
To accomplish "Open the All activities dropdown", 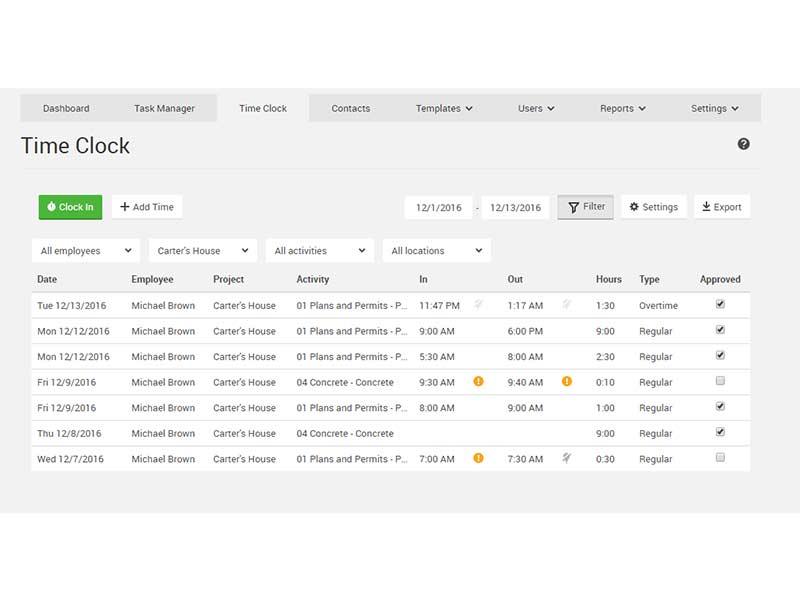I will click(x=319, y=251).
